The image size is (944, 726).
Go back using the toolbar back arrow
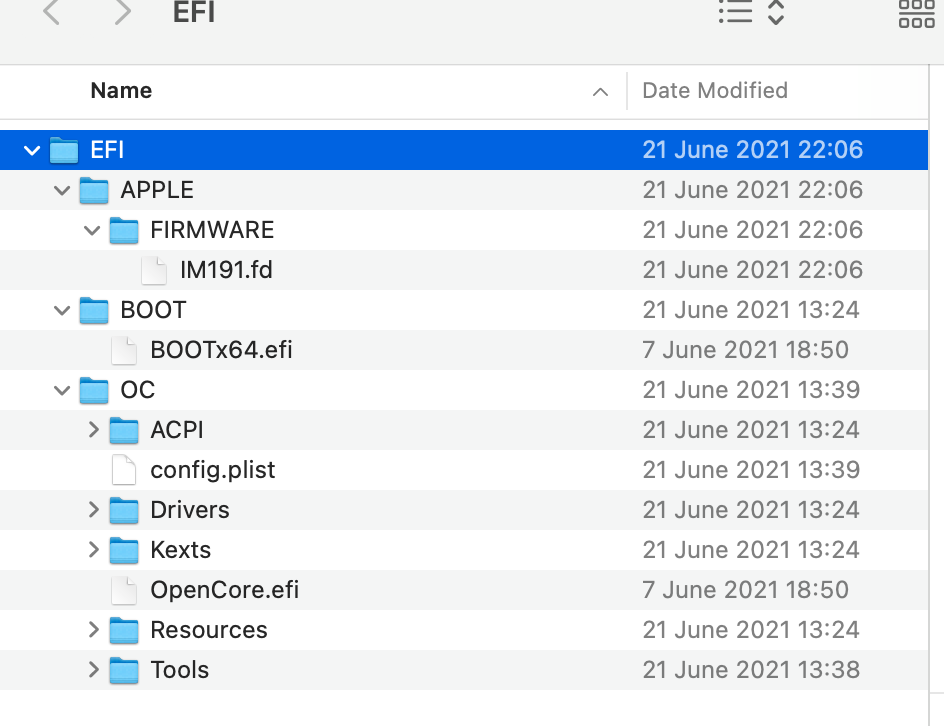coord(52,12)
